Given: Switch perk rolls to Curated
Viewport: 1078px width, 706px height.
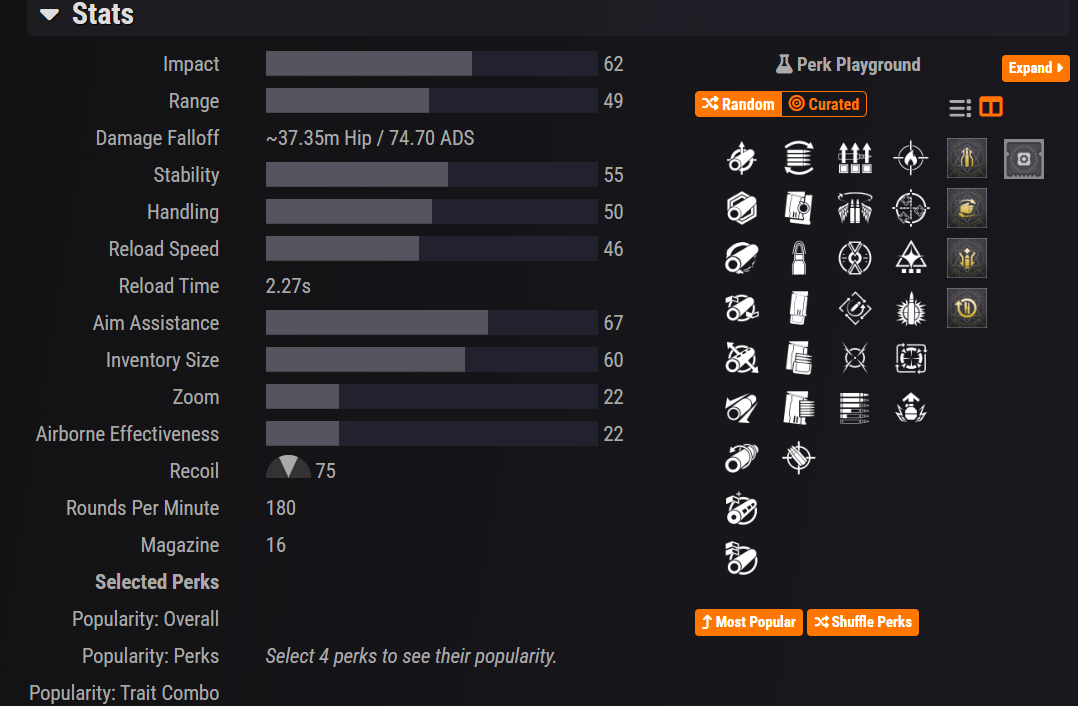Looking at the screenshot, I should click(824, 104).
